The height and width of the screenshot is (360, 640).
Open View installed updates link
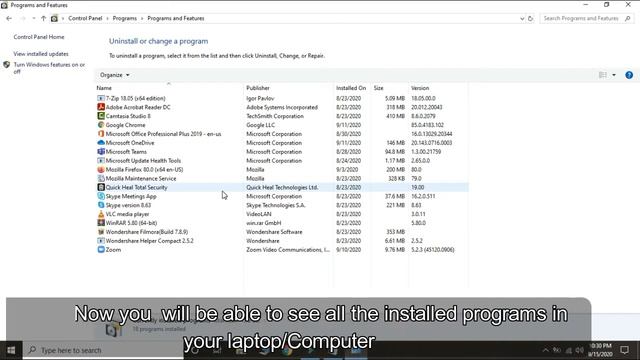41,54
